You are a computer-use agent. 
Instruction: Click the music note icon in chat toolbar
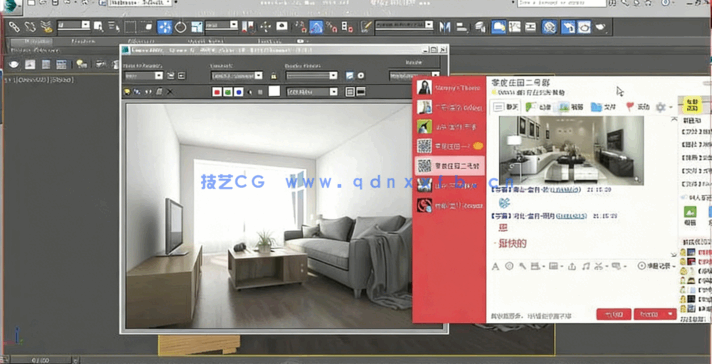(586, 266)
